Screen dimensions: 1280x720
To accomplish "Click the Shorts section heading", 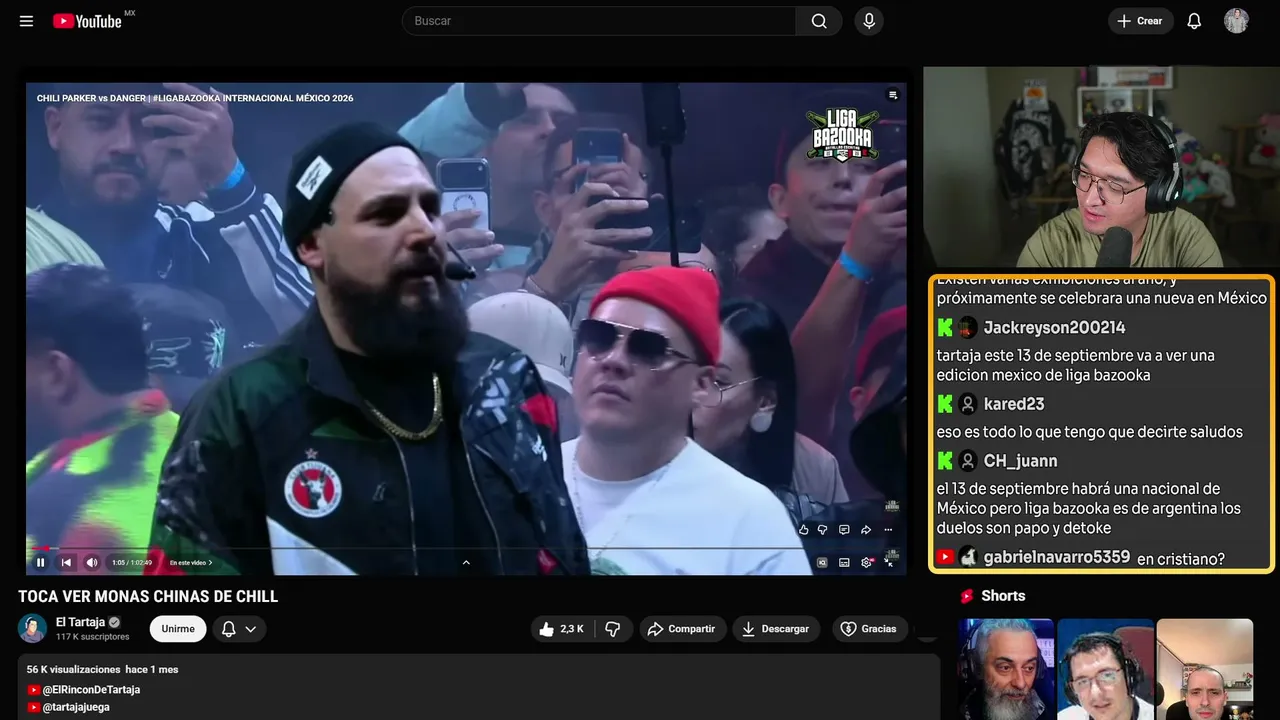I will 1003,596.
